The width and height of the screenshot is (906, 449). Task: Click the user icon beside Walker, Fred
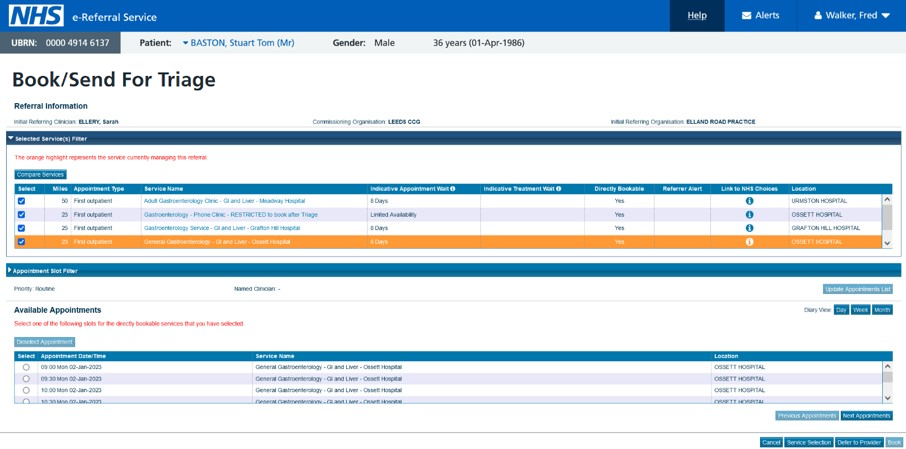(818, 16)
